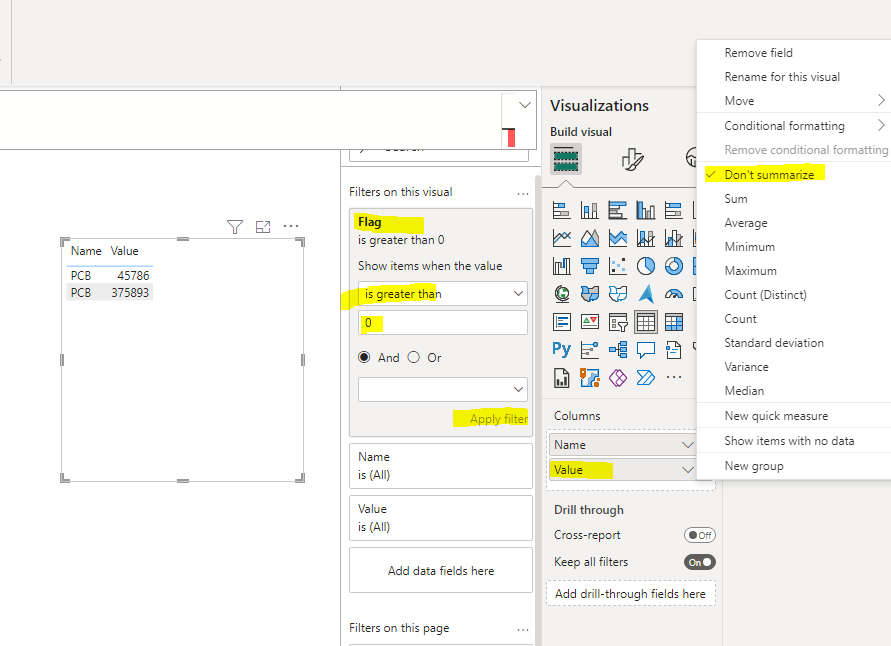Select the globe map visual
Image resolution: width=891 pixels, height=646 pixels.
(x=561, y=294)
